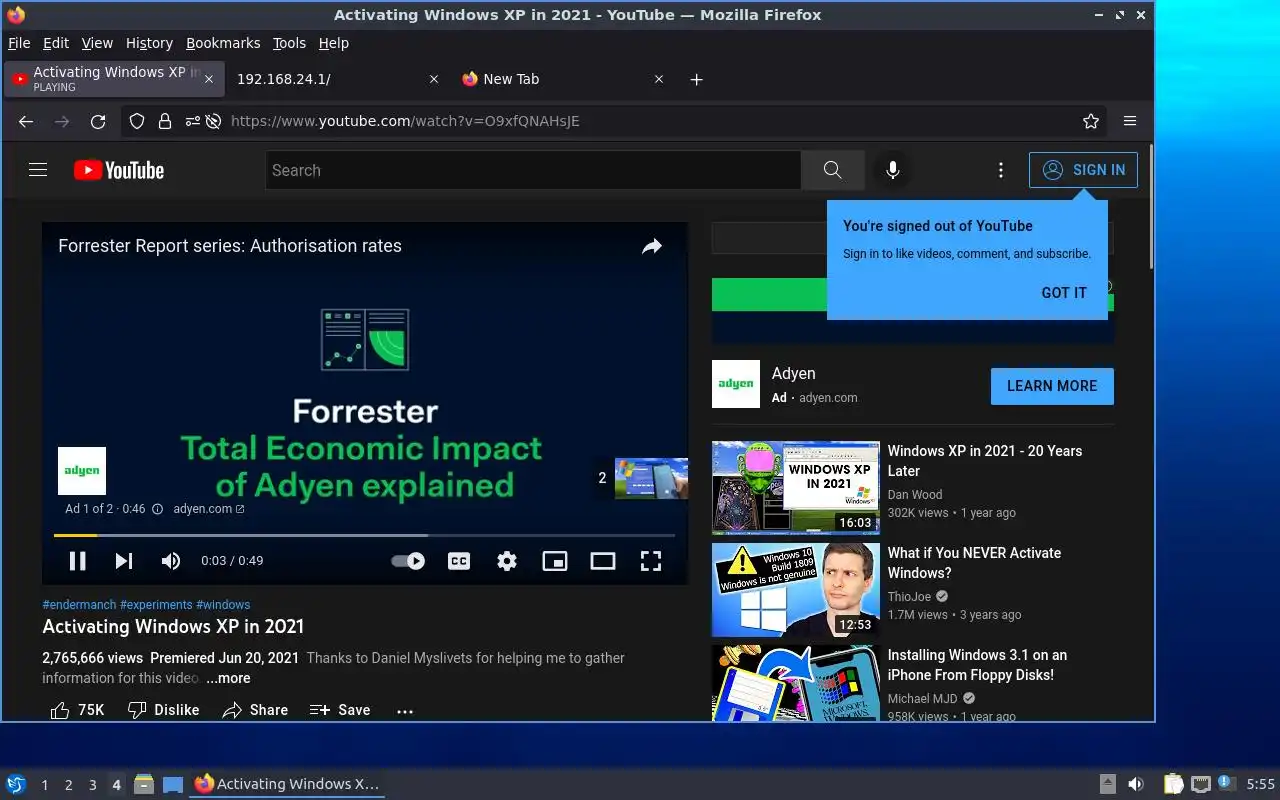Save the video to a playlist
Screen dimensions: 1280x800
pyautogui.click(x=340, y=710)
